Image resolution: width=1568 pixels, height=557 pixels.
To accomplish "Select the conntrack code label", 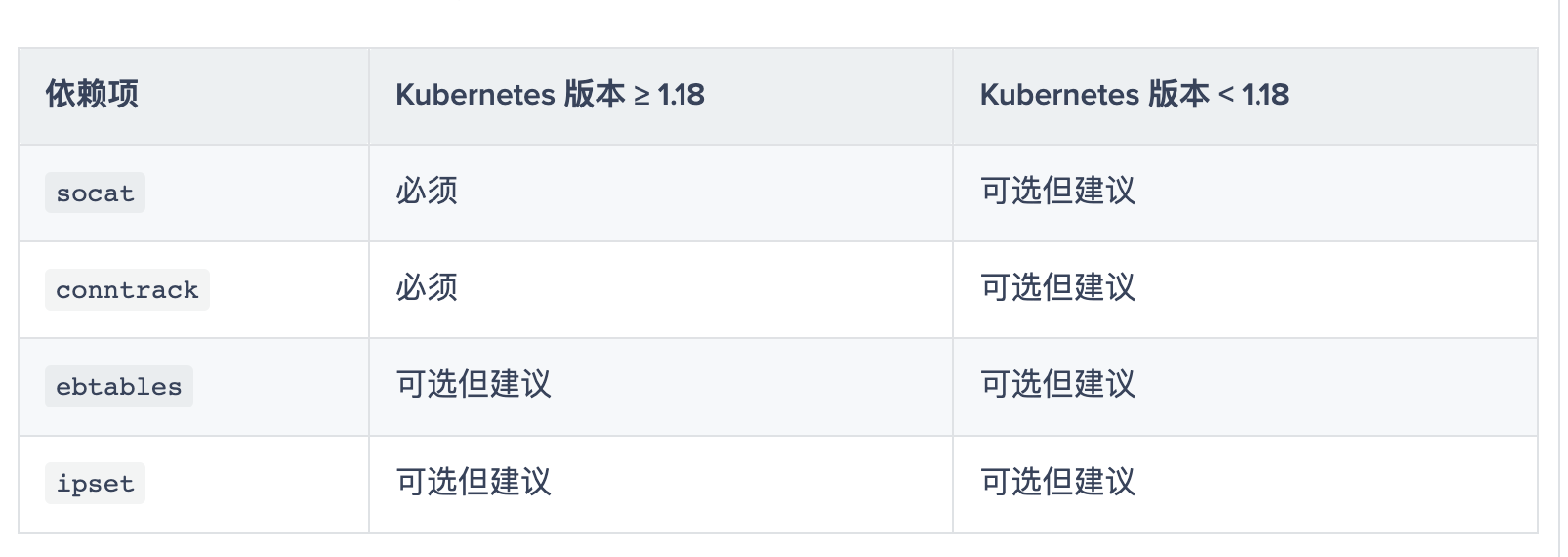I will (x=127, y=290).
